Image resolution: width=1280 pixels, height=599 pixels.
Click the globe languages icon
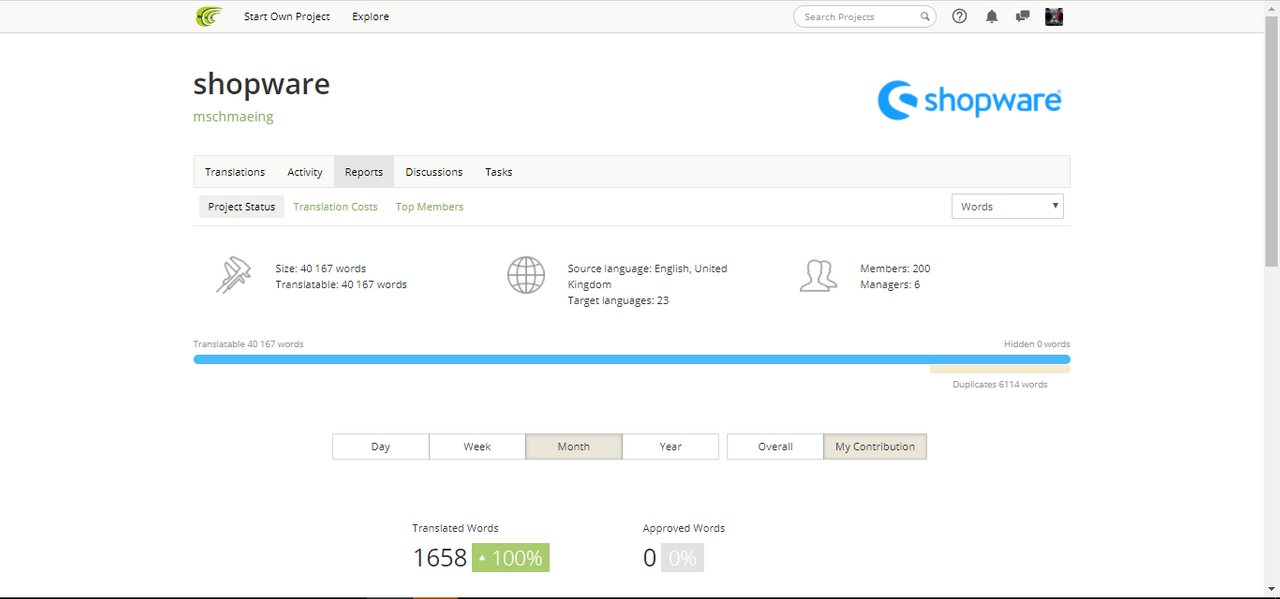point(526,275)
